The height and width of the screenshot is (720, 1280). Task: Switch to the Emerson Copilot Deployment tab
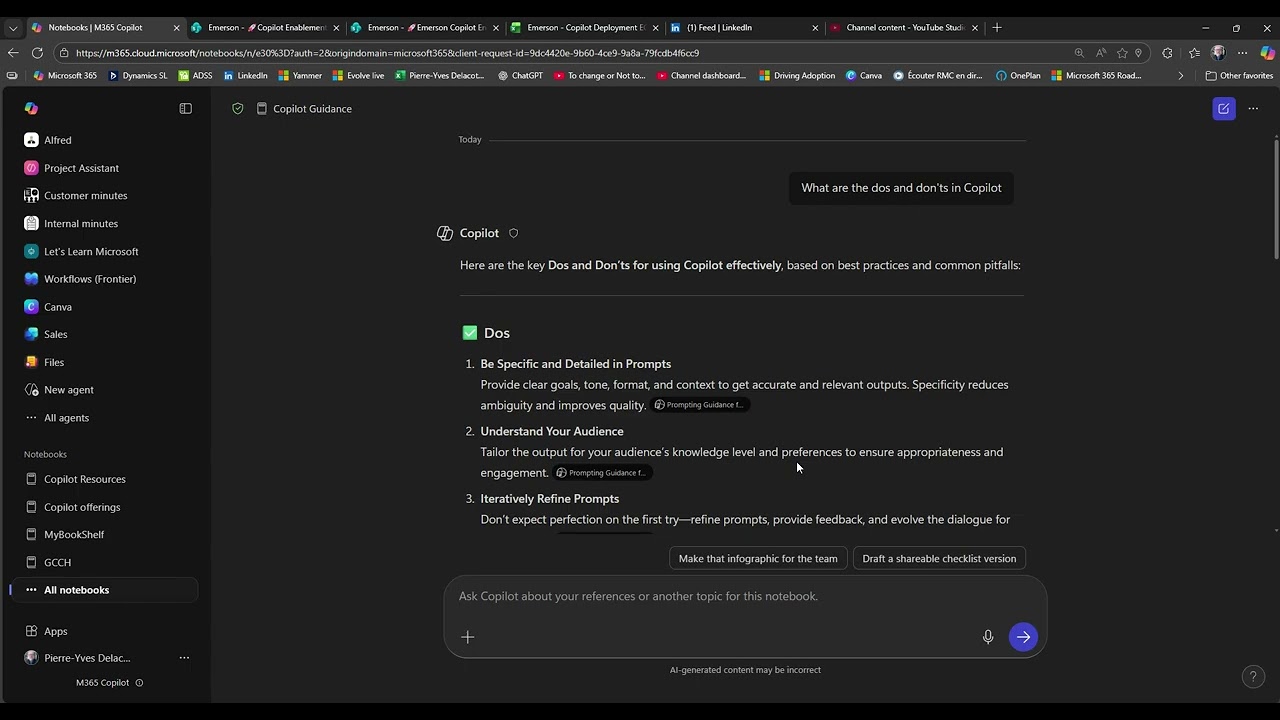point(584,28)
